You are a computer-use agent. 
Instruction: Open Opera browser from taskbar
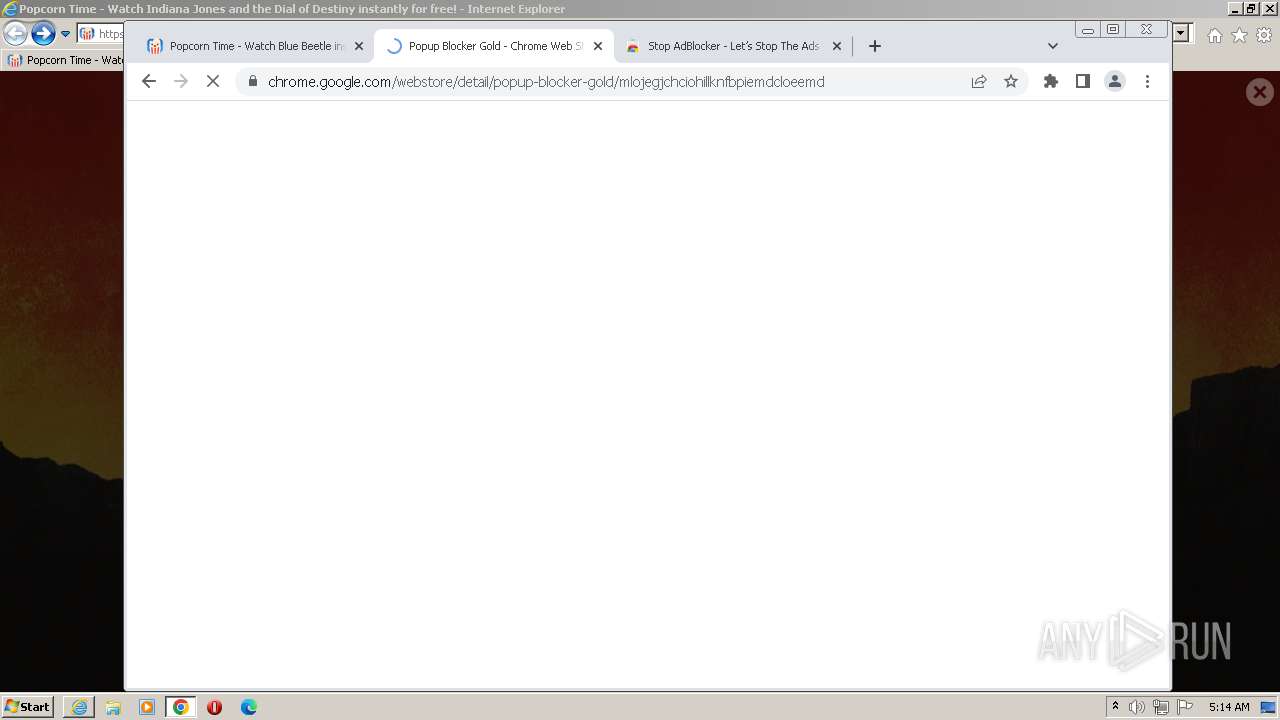(x=214, y=707)
